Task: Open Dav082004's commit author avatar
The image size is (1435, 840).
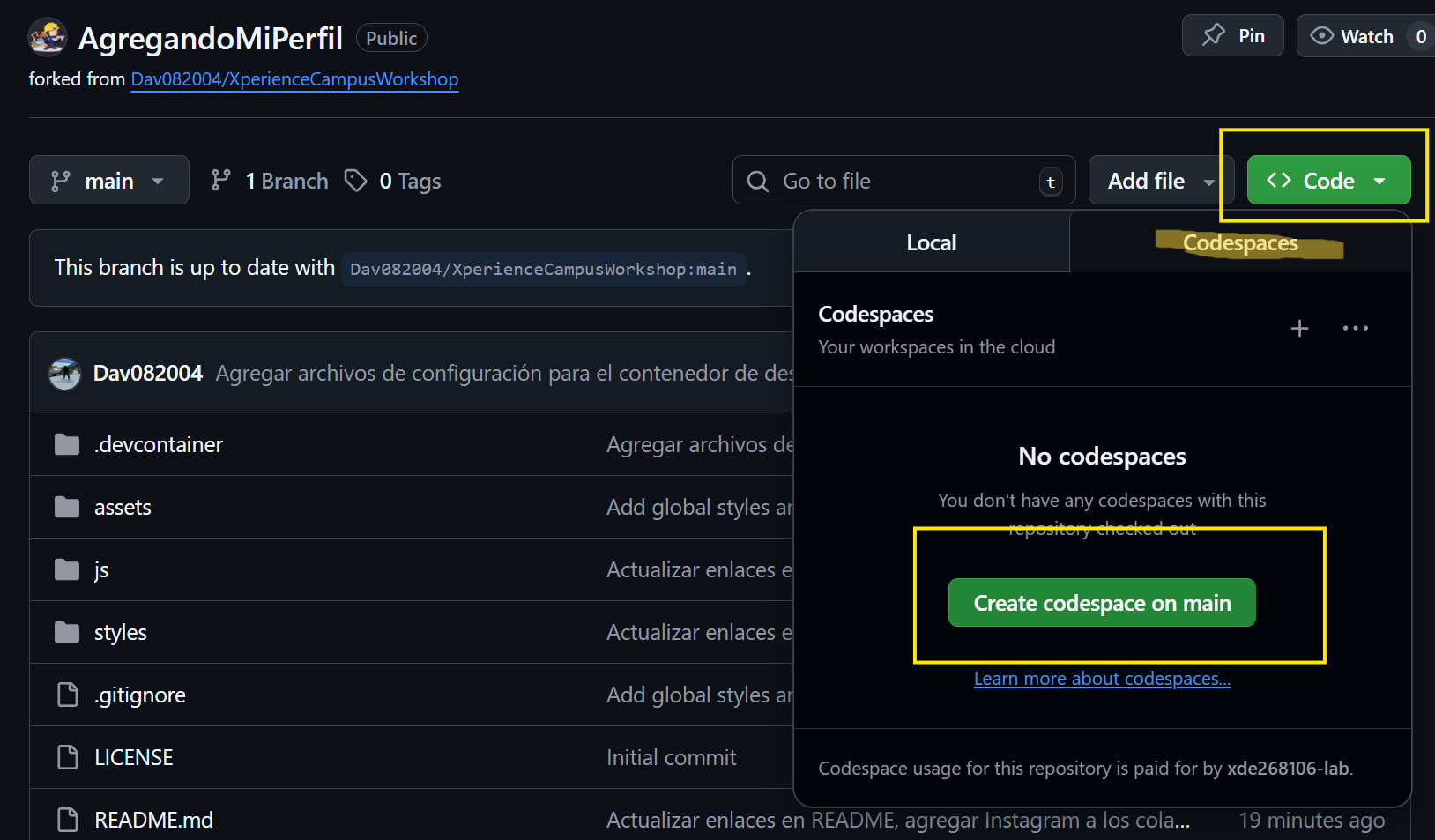Action: 63,372
